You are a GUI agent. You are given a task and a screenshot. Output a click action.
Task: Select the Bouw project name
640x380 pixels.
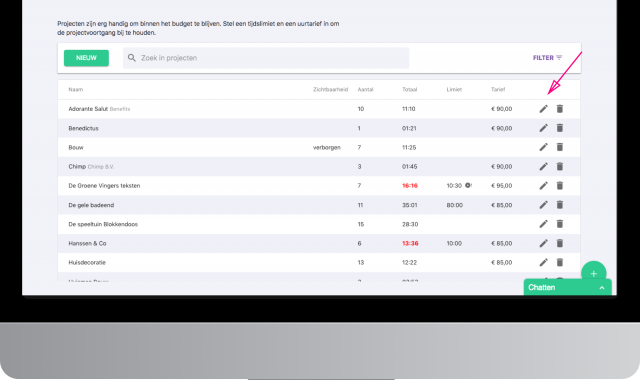click(76, 147)
